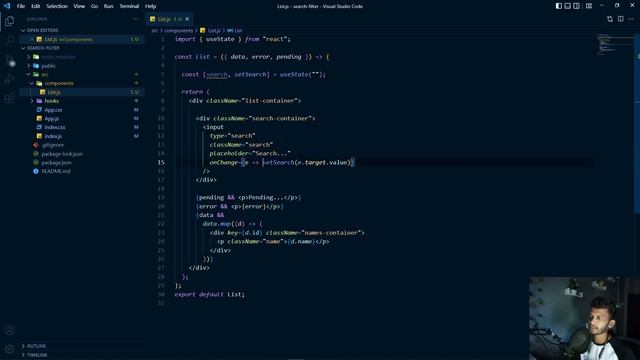Open the Terminal menu
The height and width of the screenshot is (360, 640).
tap(129, 6)
